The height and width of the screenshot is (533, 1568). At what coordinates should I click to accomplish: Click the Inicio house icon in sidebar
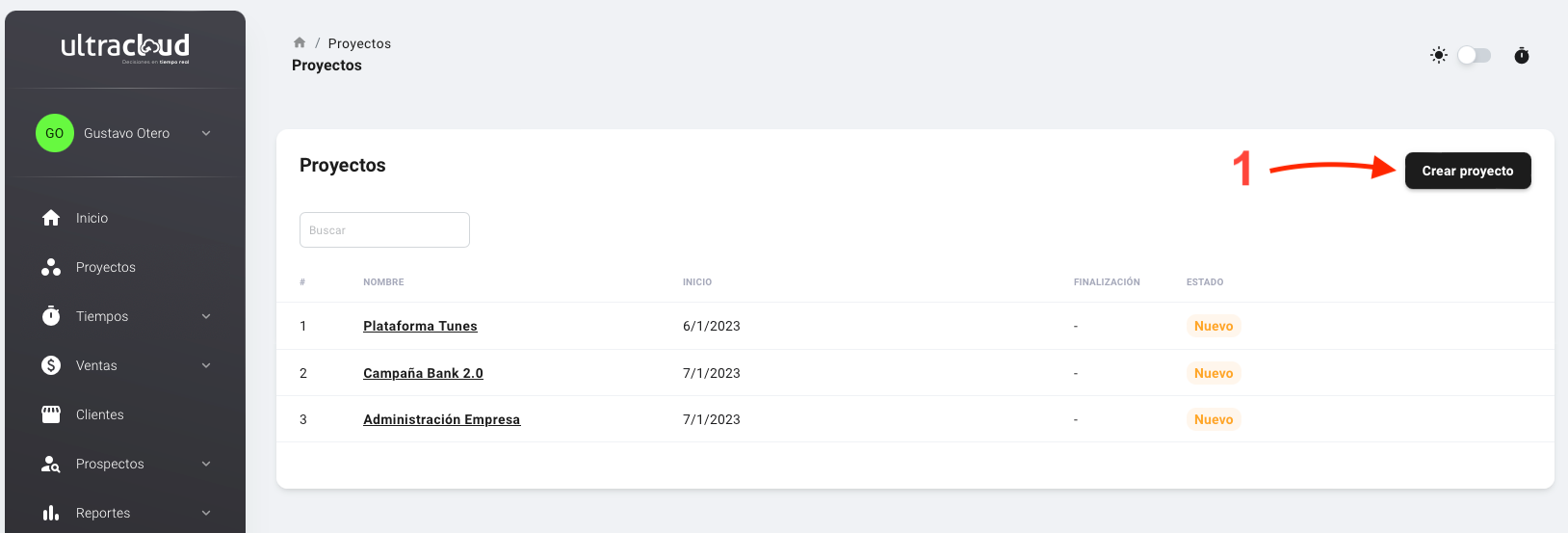[x=51, y=218]
